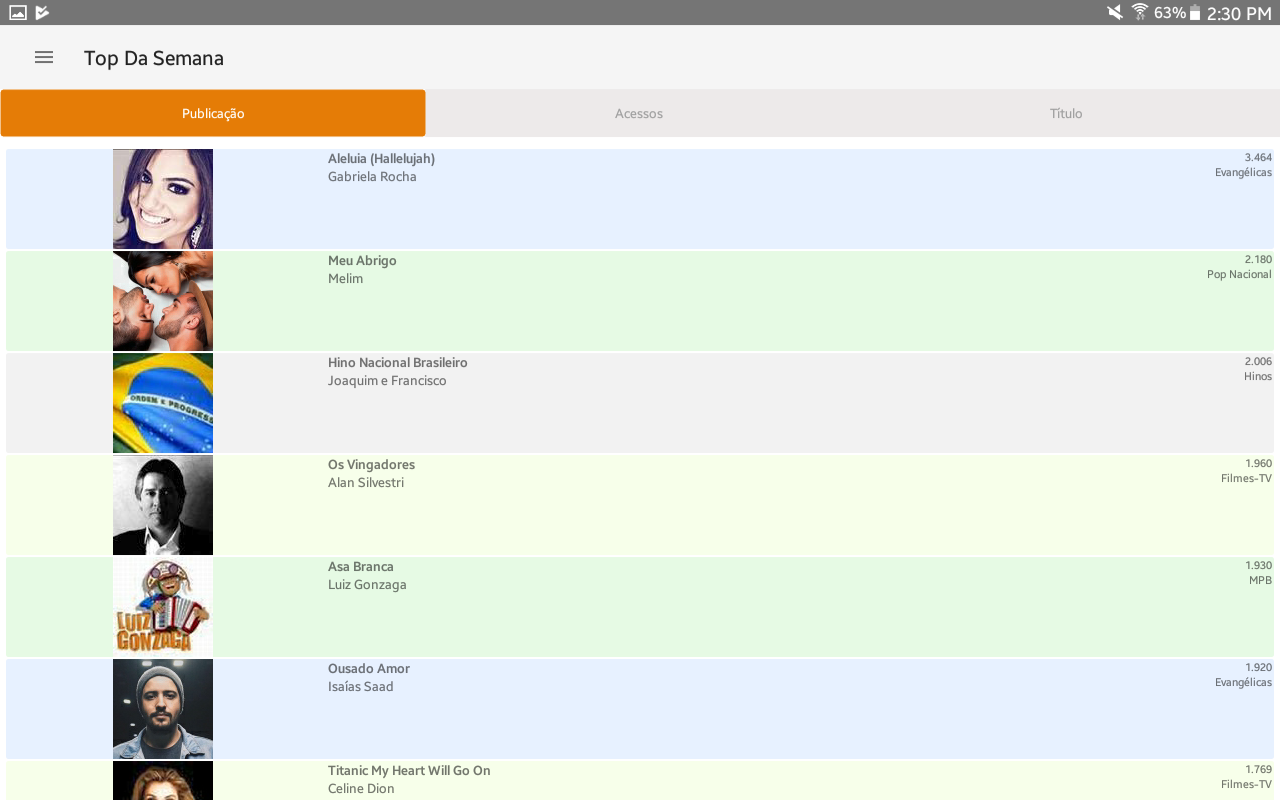Tap the Luiz Gonzaga cartoon thumbnail
The width and height of the screenshot is (1280, 800).
click(x=163, y=607)
